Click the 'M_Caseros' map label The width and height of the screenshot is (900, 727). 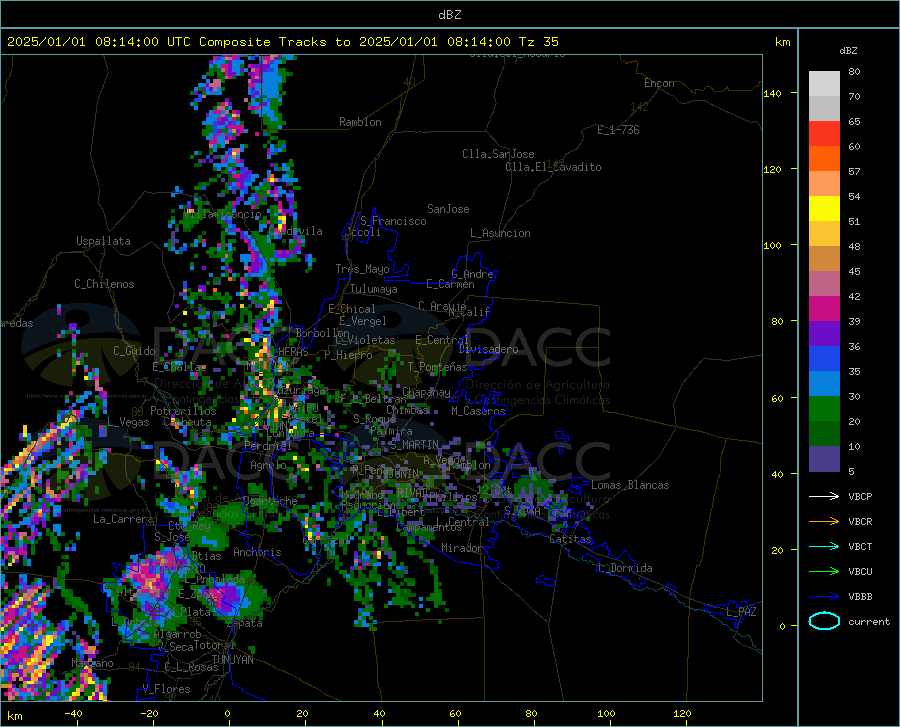[x=478, y=411]
